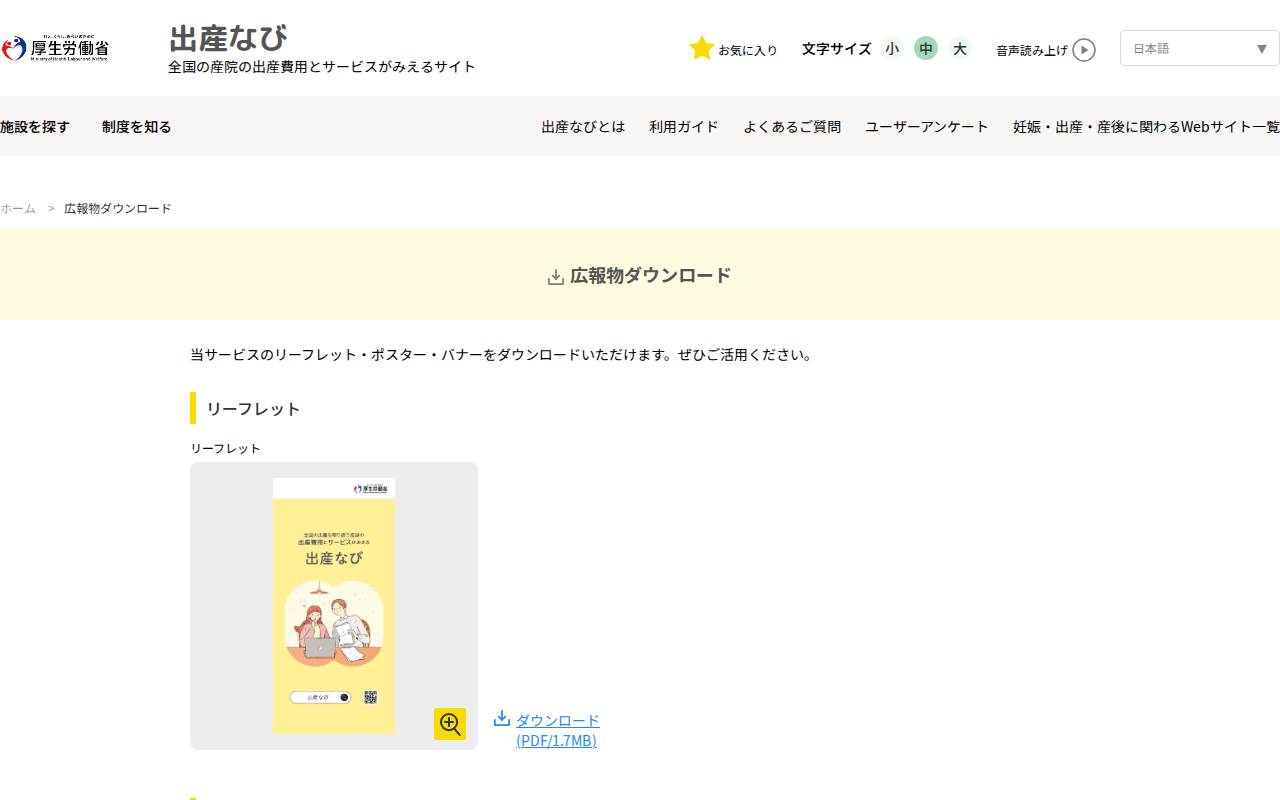The height and width of the screenshot is (800, 1280).
Task: Open よくあるご質問 page
Action: tap(792, 127)
